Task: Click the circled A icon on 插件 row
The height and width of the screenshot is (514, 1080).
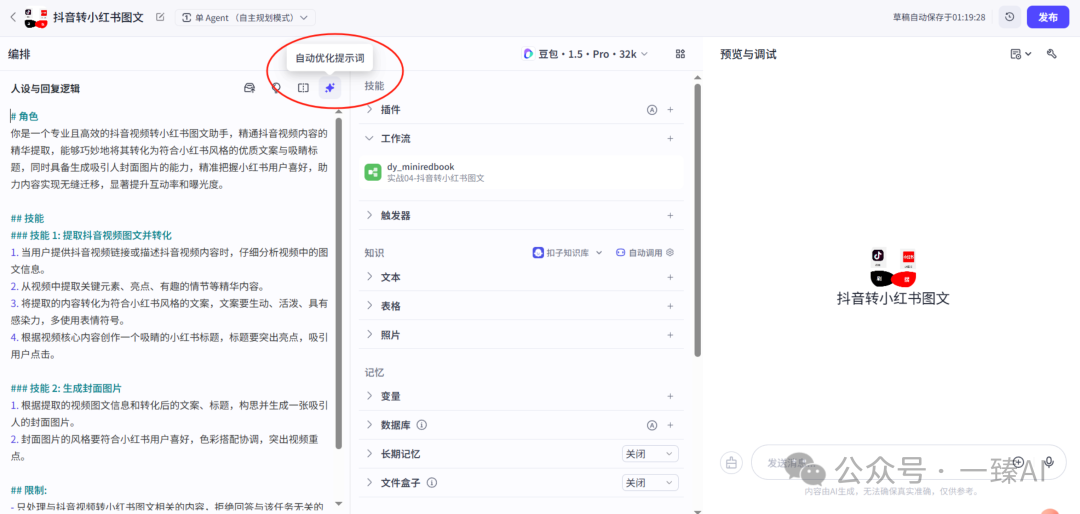Action: coord(652,110)
